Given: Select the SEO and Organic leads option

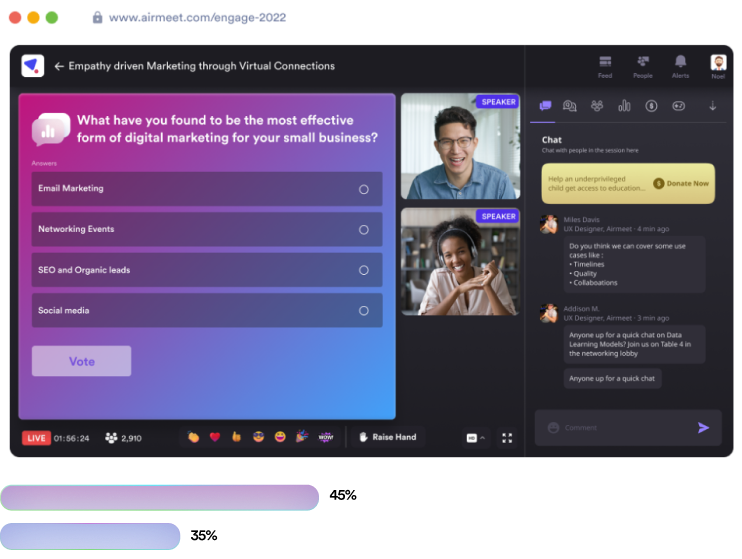Looking at the screenshot, I should point(207,270).
